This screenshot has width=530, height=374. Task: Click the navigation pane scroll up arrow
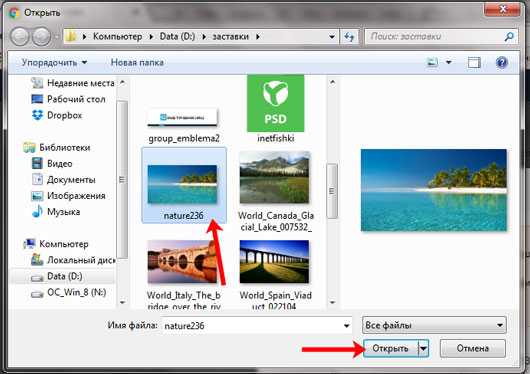[x=122, y=82]
